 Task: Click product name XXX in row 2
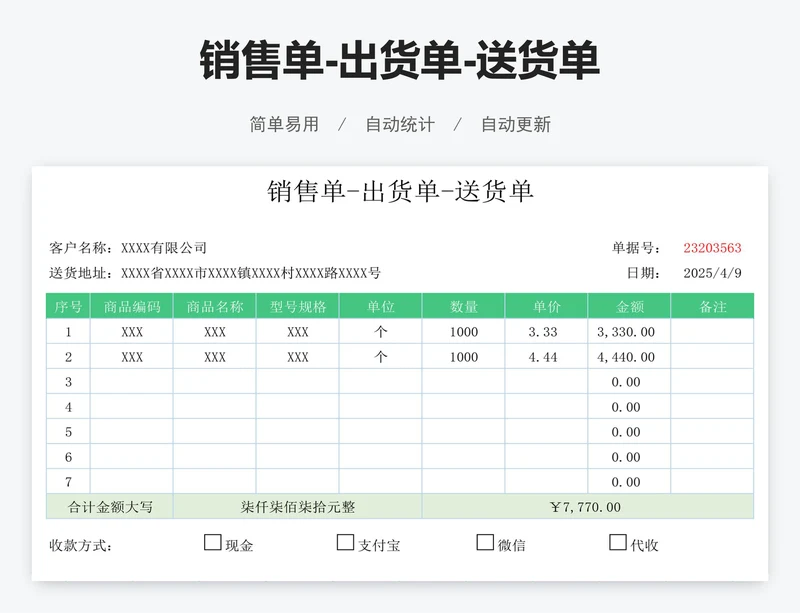pyautogui.click(x=215, y=357)
